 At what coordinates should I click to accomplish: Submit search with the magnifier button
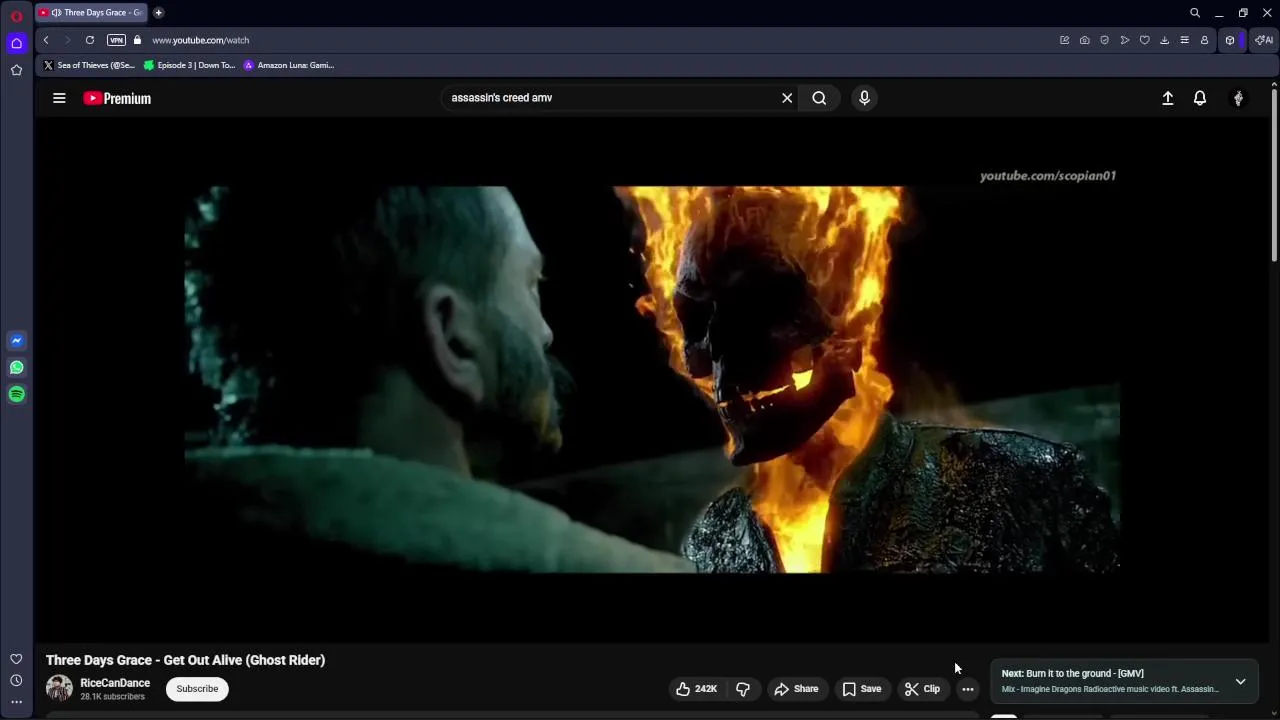tap(819, 98)
